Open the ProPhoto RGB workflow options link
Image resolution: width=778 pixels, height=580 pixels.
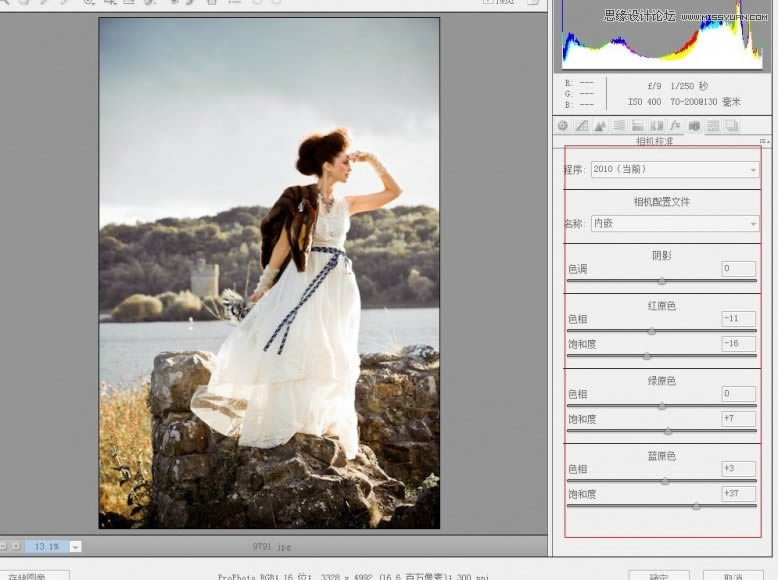tap(353, 577)
